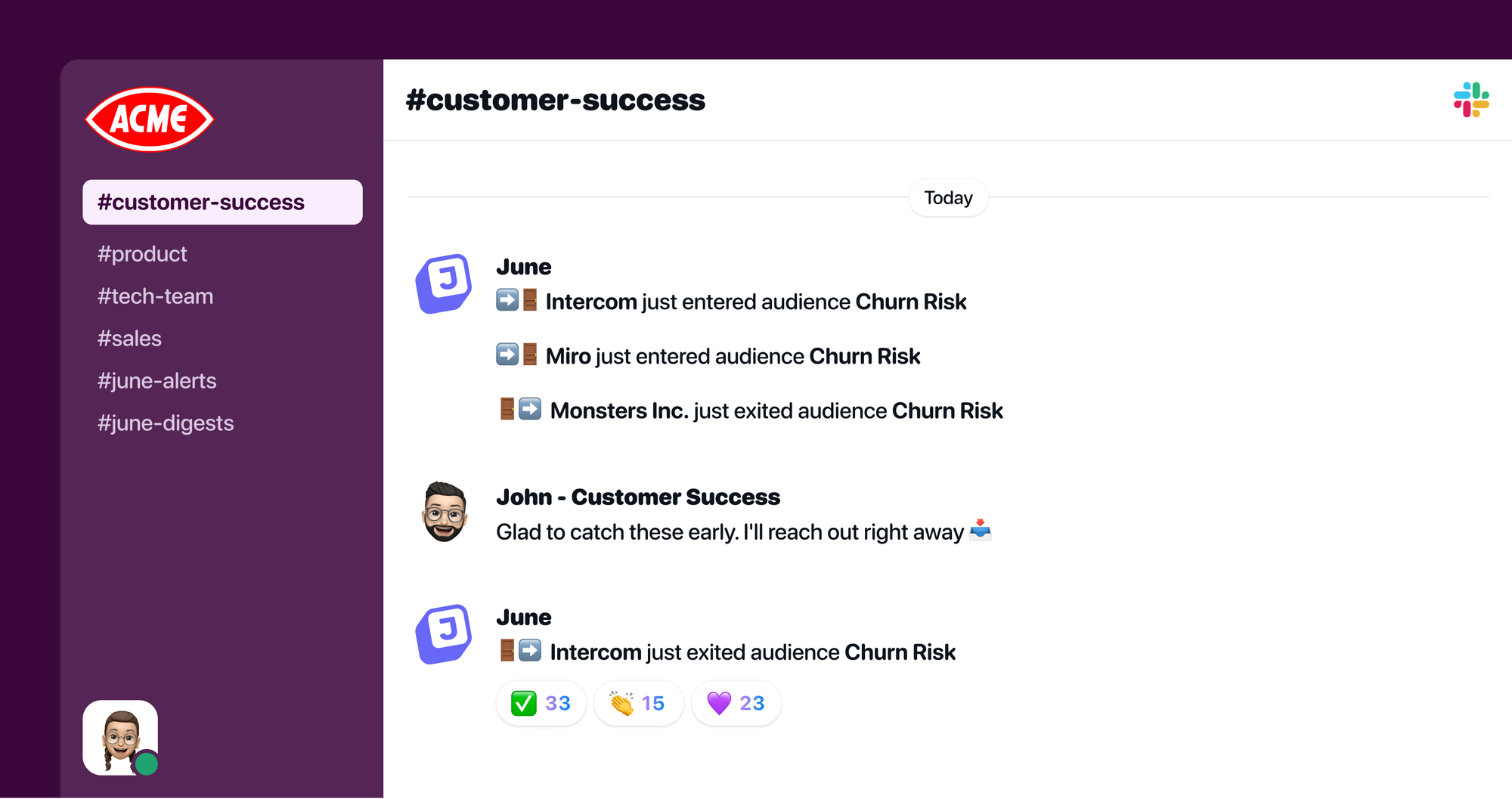Click the green online status dot
This screenshot has height=799, width=1512.
point(146,764)
